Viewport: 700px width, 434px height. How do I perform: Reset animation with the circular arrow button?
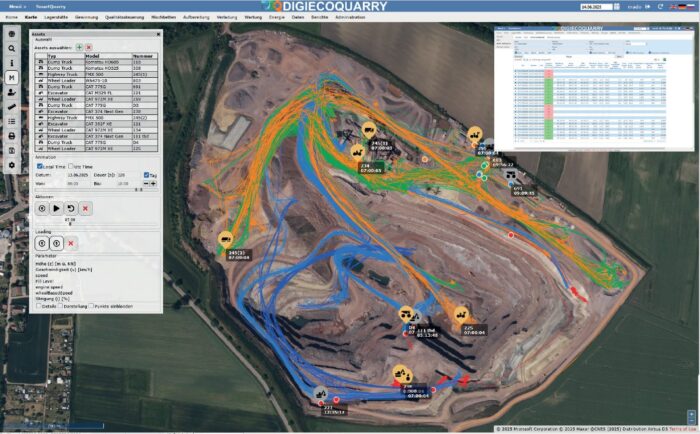[x=71, y=208]
